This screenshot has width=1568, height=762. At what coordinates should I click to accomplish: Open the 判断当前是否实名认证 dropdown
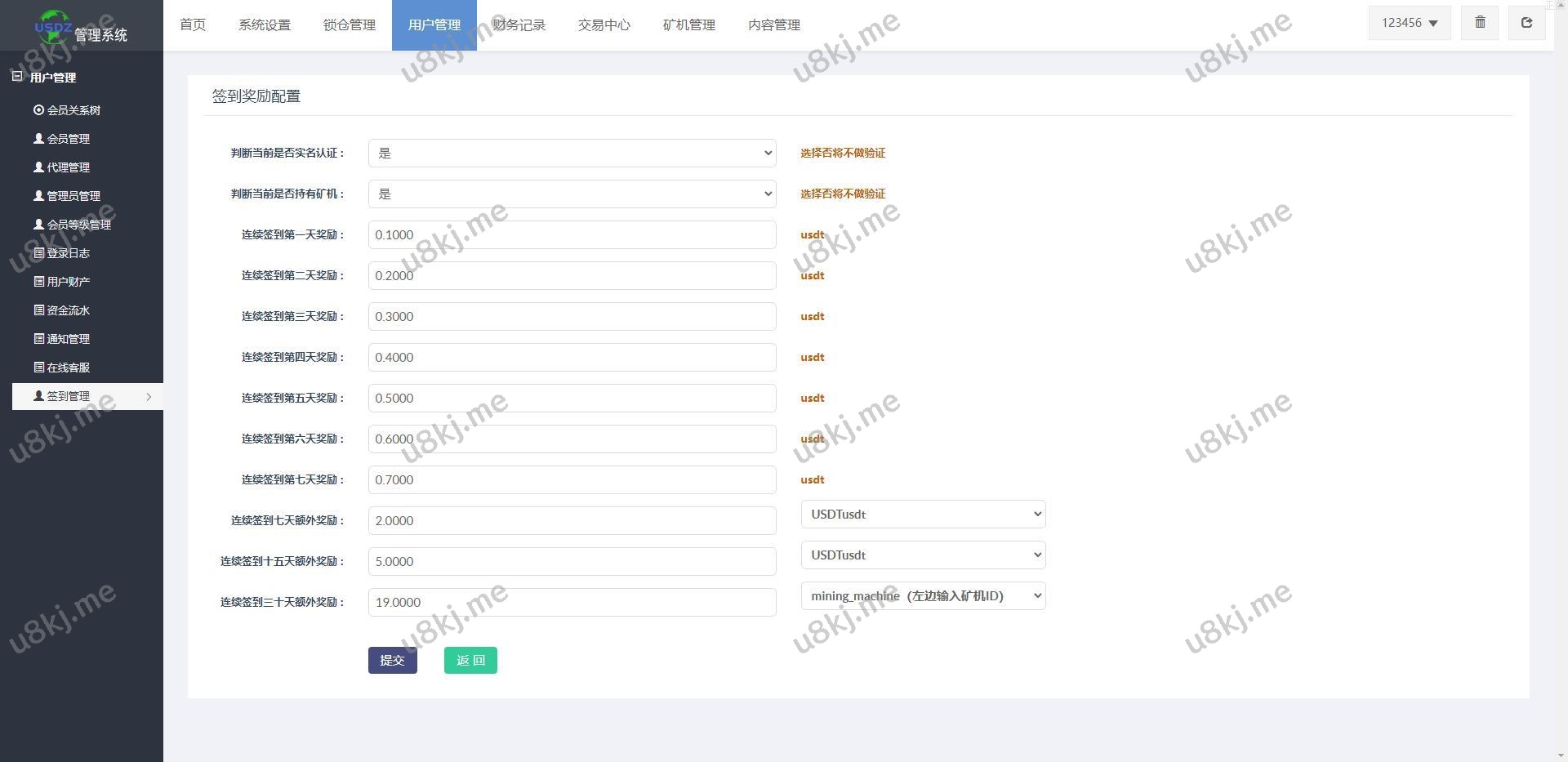click(x=572, y=153)
